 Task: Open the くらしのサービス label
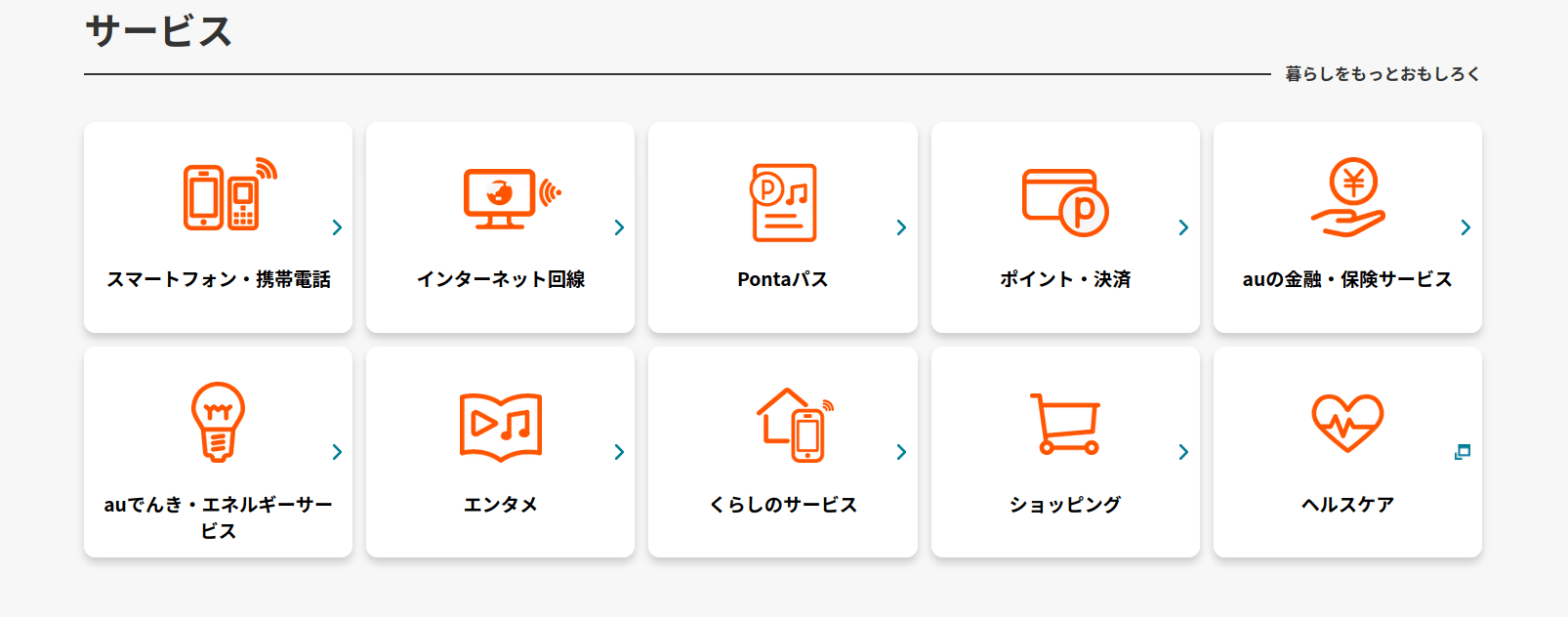click(783, 505)
